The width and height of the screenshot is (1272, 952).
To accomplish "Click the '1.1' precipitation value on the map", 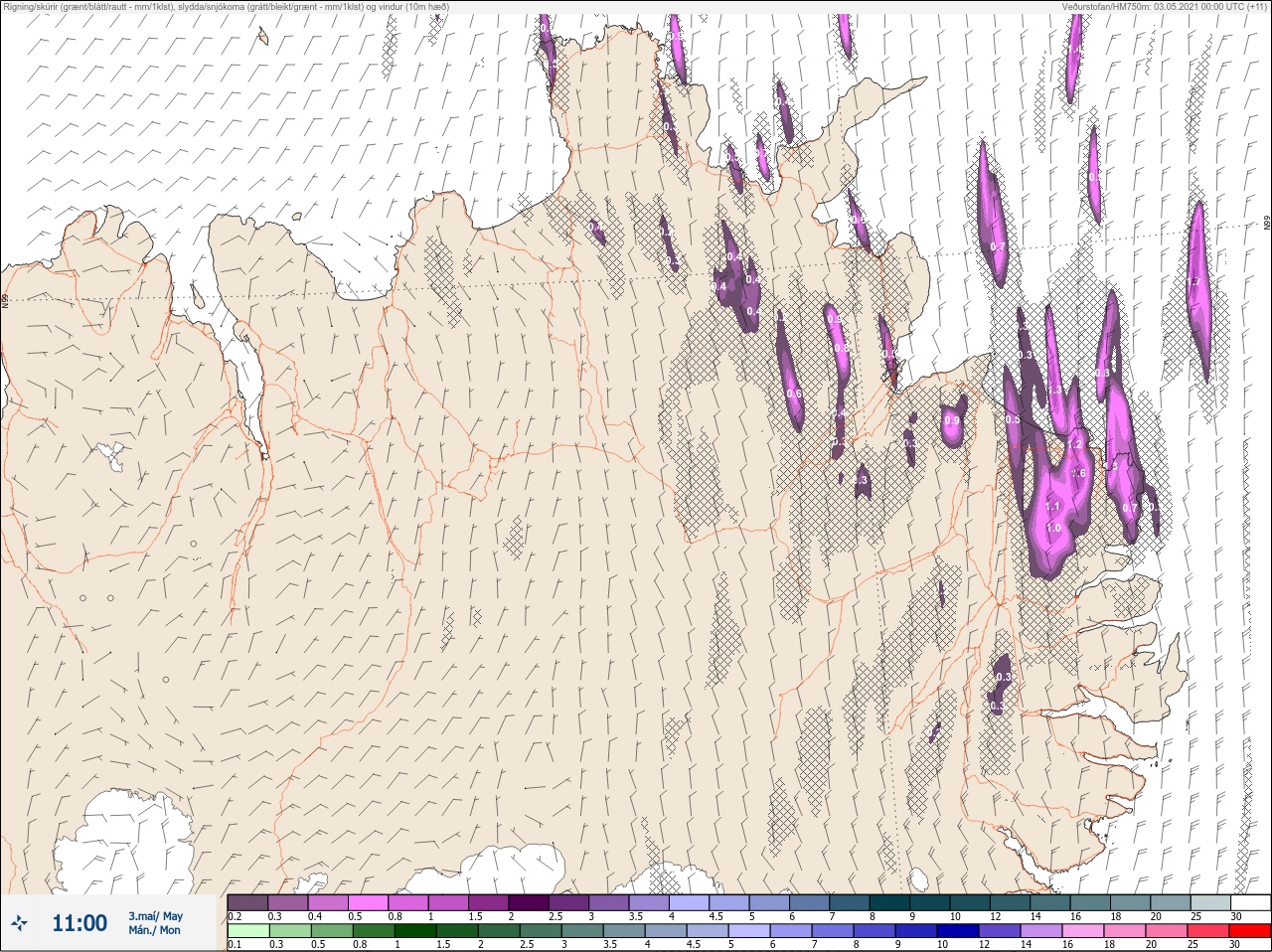I will point(1052,507).
